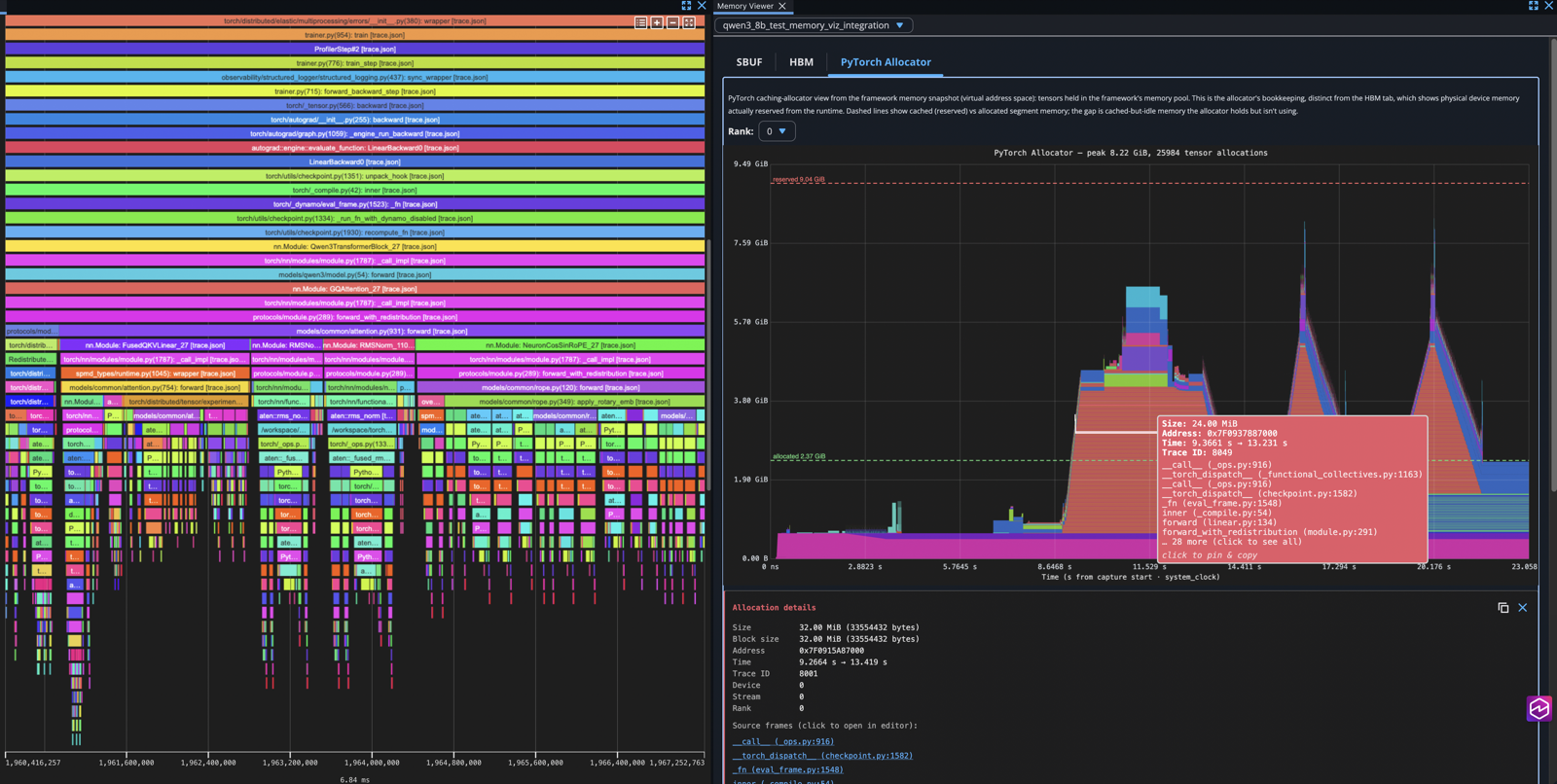The image size is (1557, 784).
Task: Open the Rank selector dropdown
Action: click(x=777, y=131)
